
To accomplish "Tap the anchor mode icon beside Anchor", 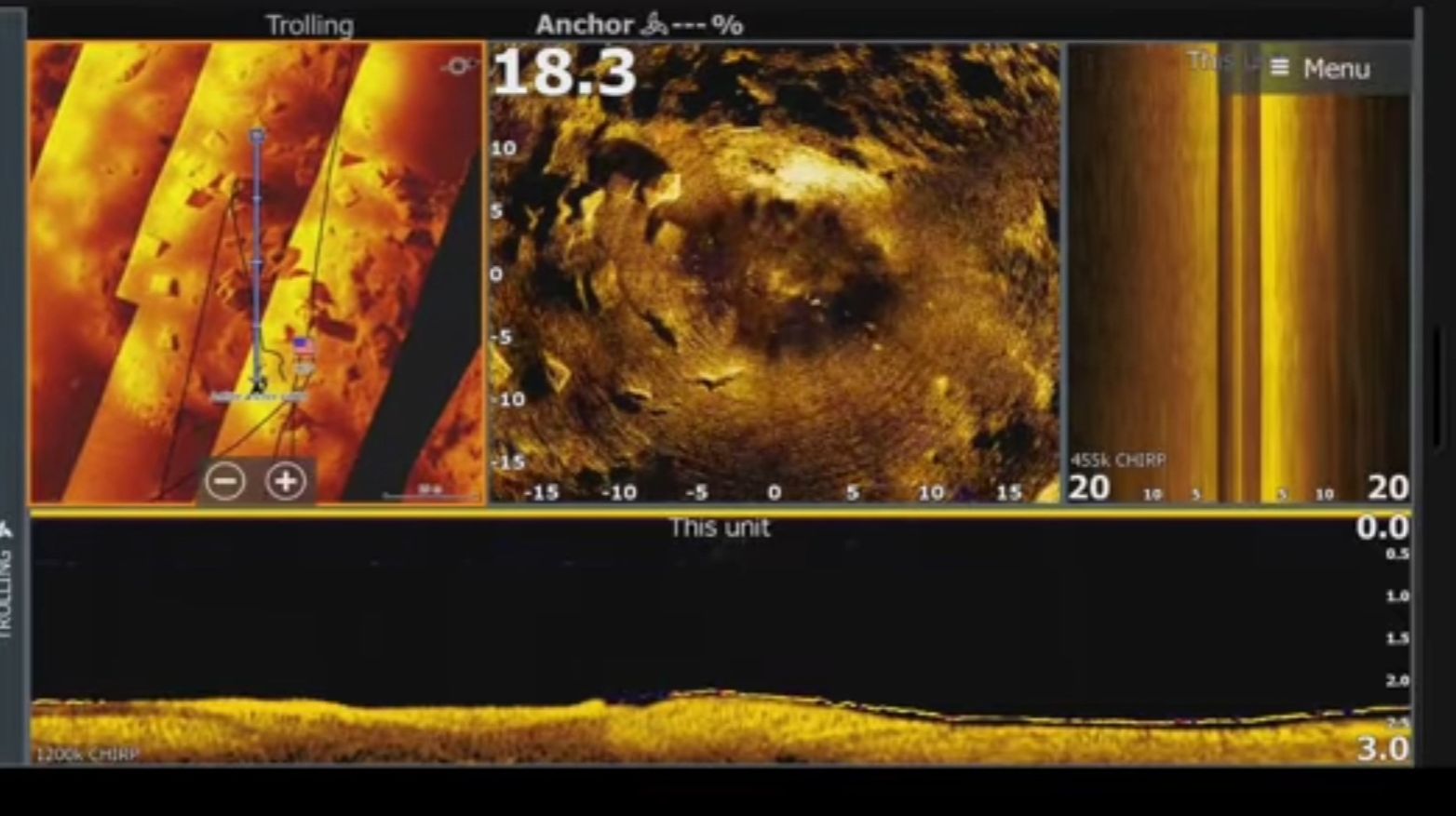I will (654, 25).
